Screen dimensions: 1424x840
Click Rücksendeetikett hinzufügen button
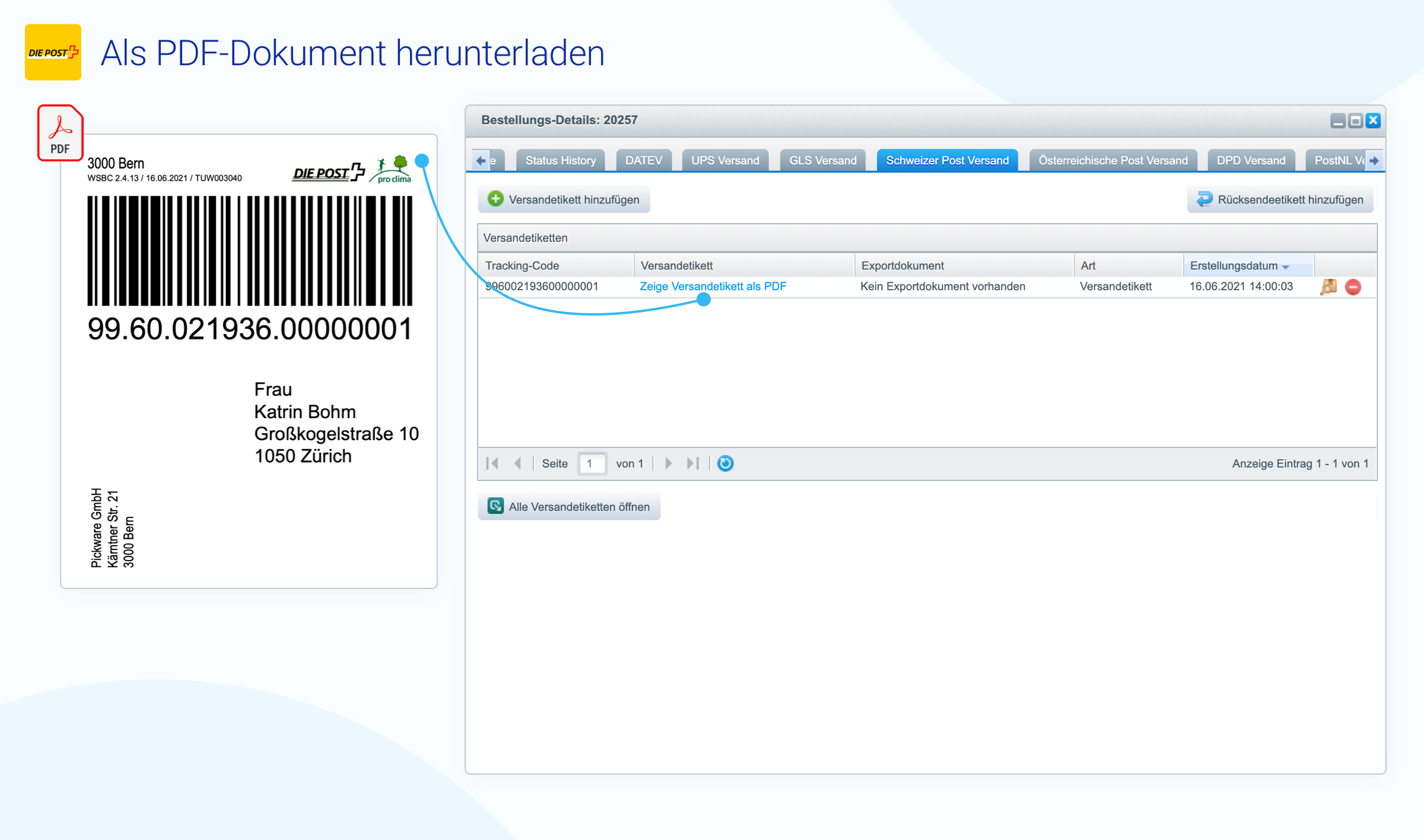1282,199
